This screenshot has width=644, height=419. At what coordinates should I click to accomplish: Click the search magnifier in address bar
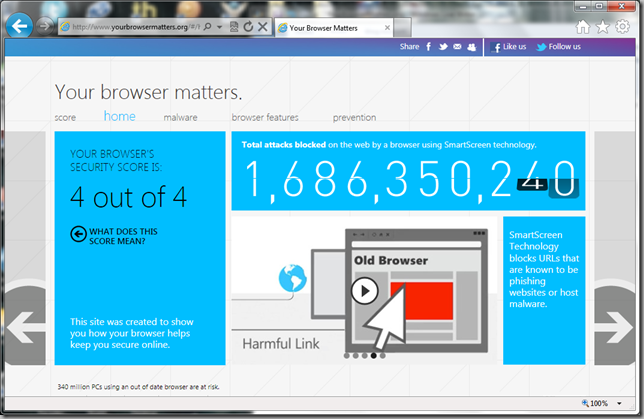tap(207, 27)
